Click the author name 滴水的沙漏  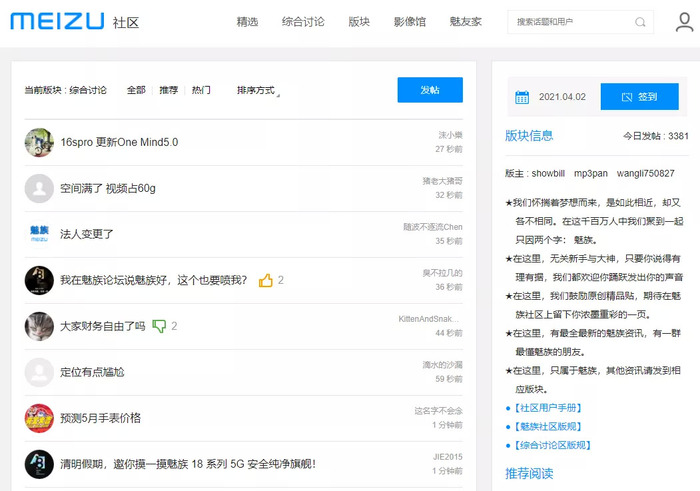click(442, 365)
